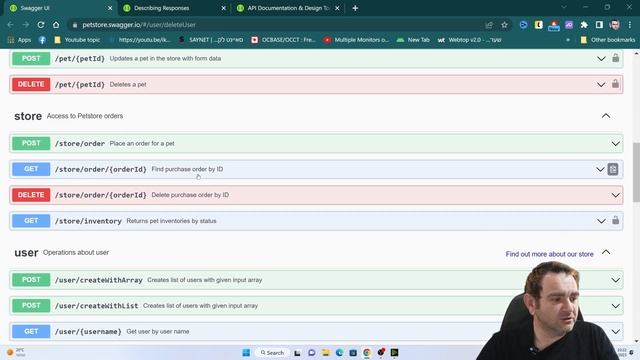Expand GET /store/inventory chevron
This screenshot has height=360, width=640.
pyautogui.click(x=601, y=221)
